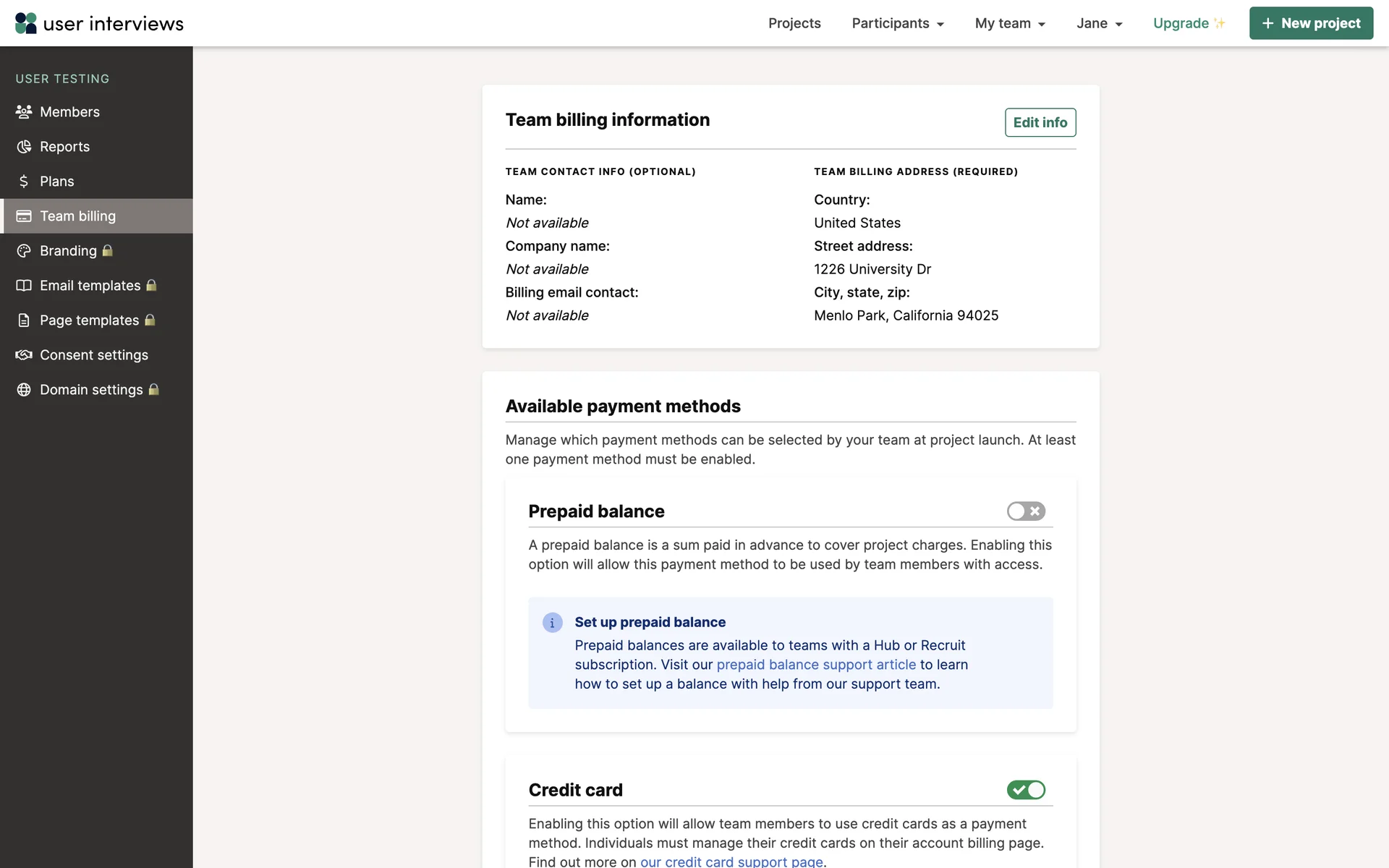
Task: Open Page templates in the sidebar
Action: [x=89, y=320]
